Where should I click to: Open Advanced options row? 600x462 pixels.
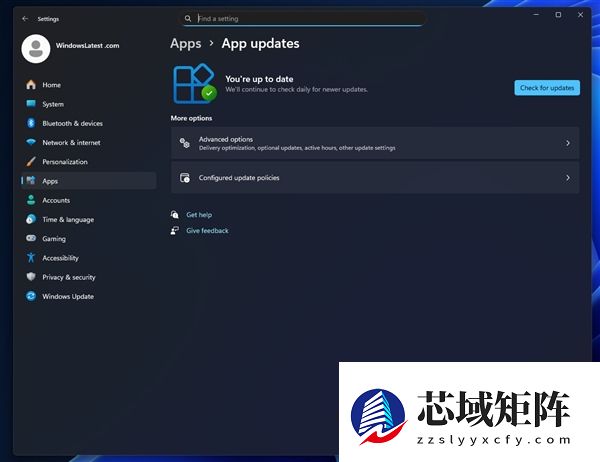pyautogui.click(x=375, y=143)
